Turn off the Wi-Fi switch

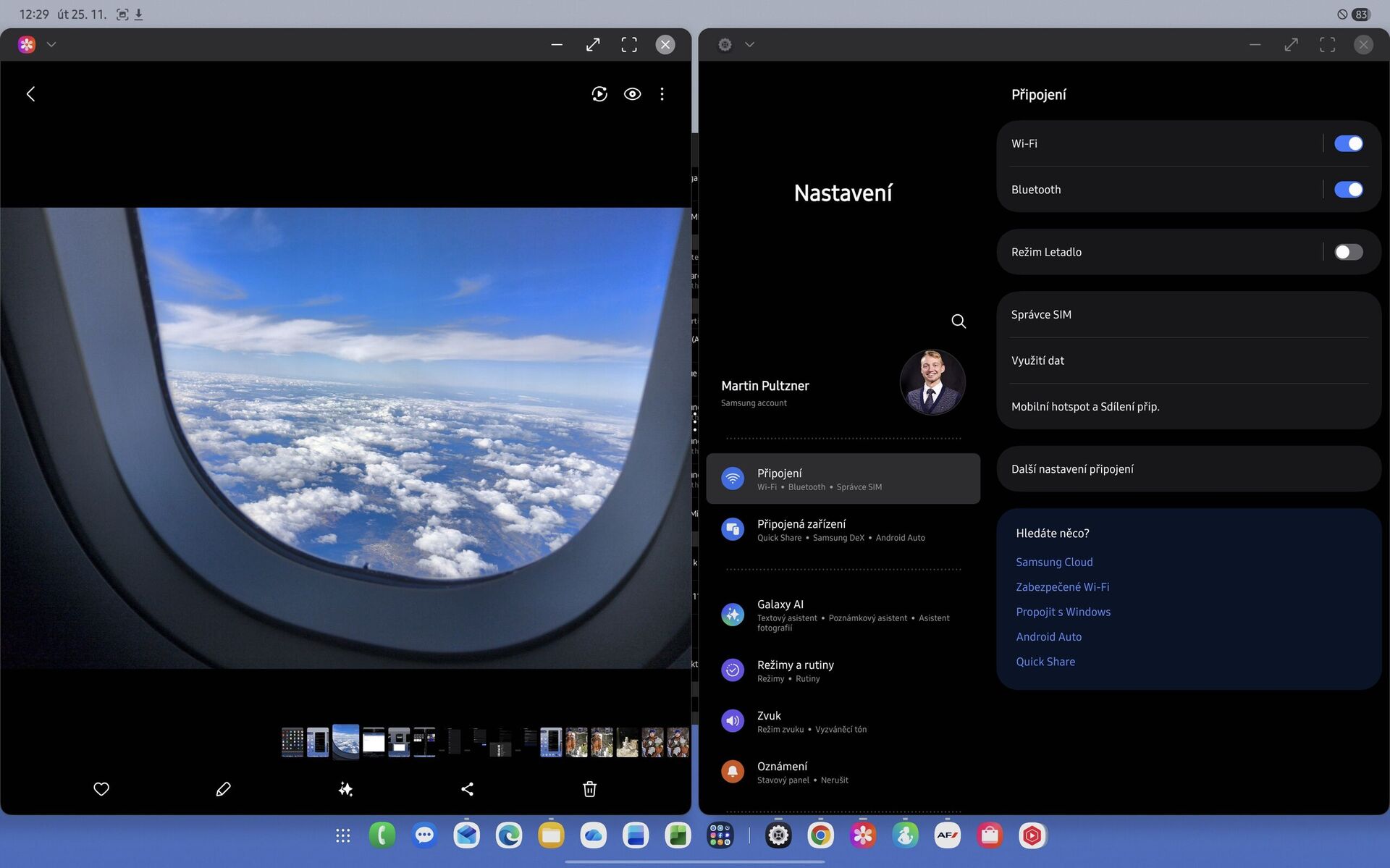(x=1347, y=143)
